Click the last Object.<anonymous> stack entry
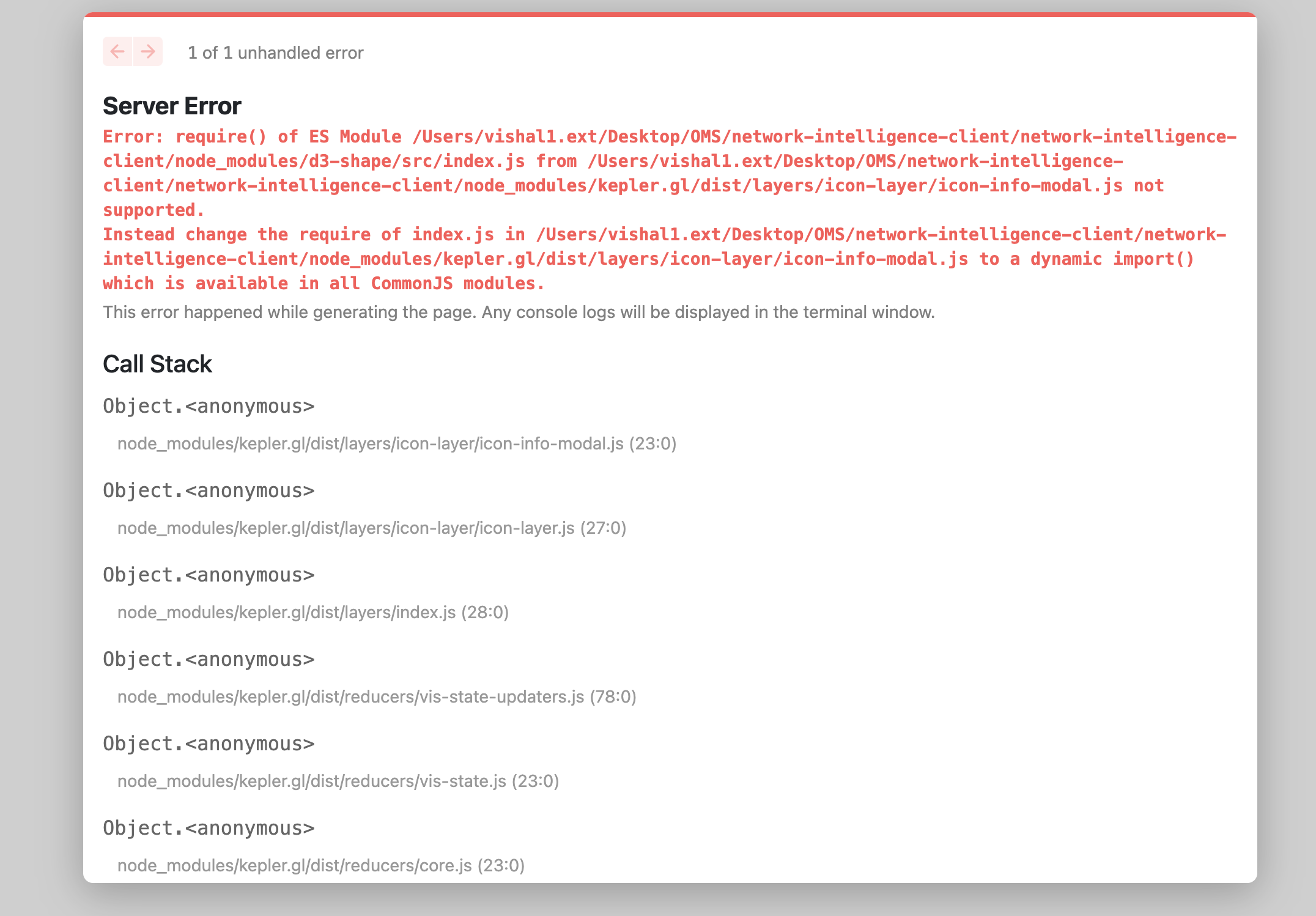The height and width of the screenshot is (916, 1316). click(208, 827)
